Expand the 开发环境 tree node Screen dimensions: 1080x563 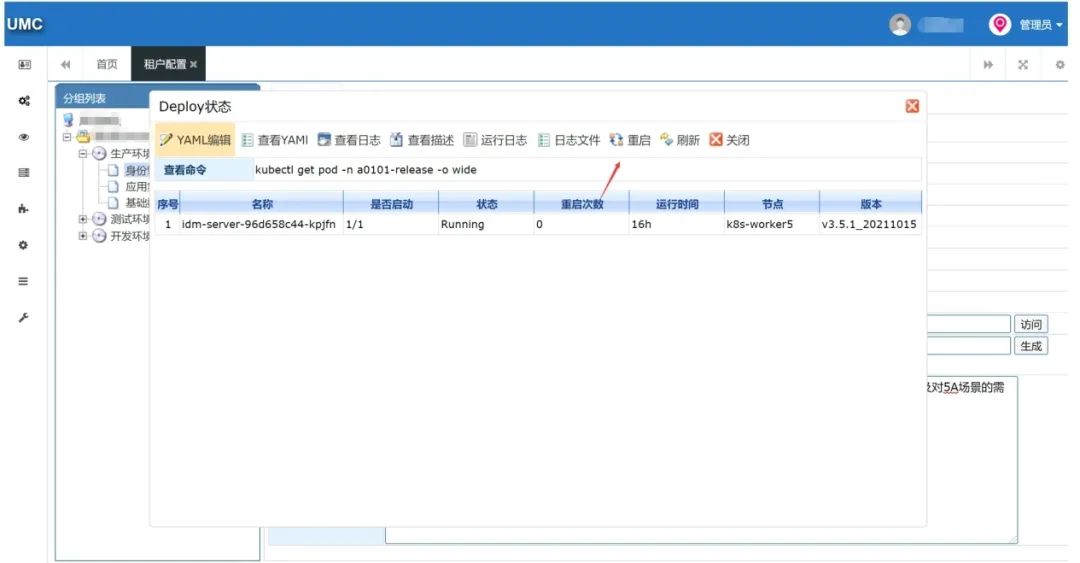[x=83, y=236]
